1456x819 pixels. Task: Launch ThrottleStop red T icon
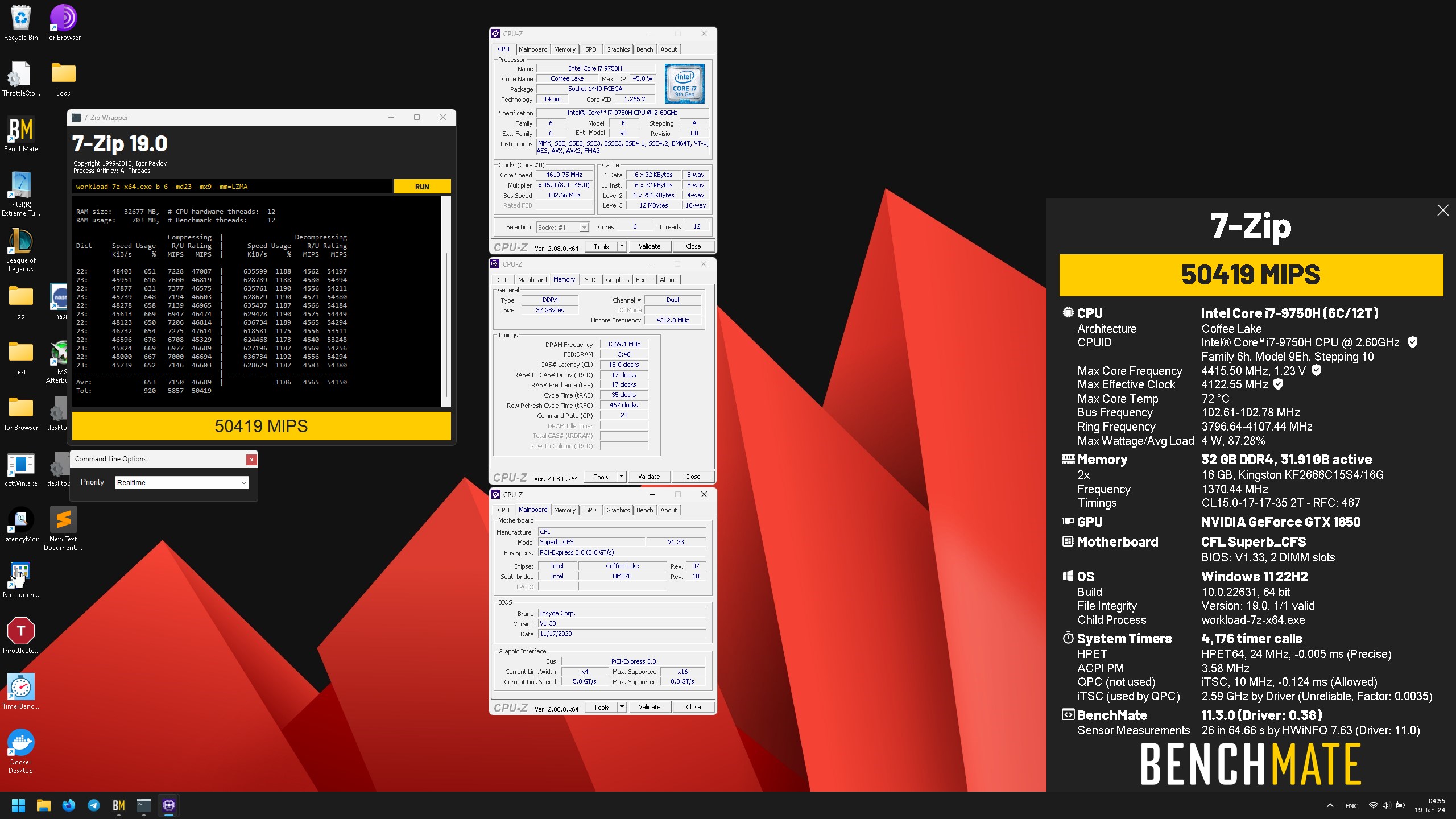[x=20, y=636]
